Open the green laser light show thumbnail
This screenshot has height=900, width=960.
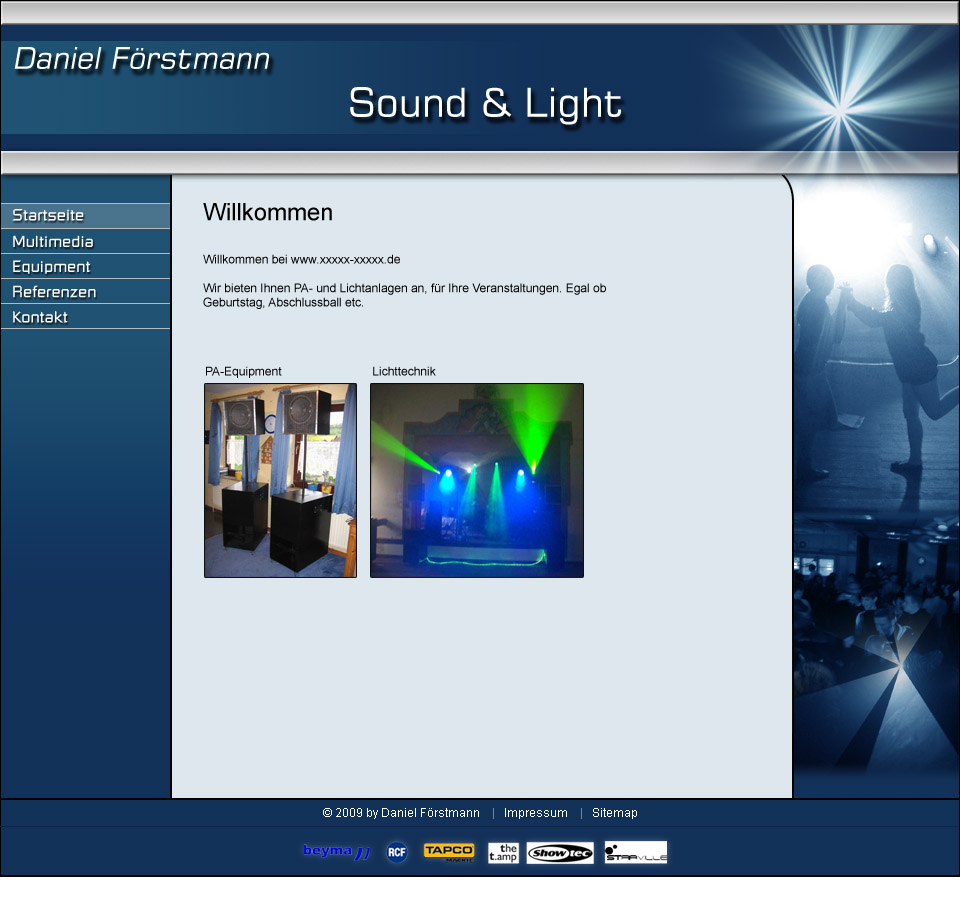pos(477,480)
